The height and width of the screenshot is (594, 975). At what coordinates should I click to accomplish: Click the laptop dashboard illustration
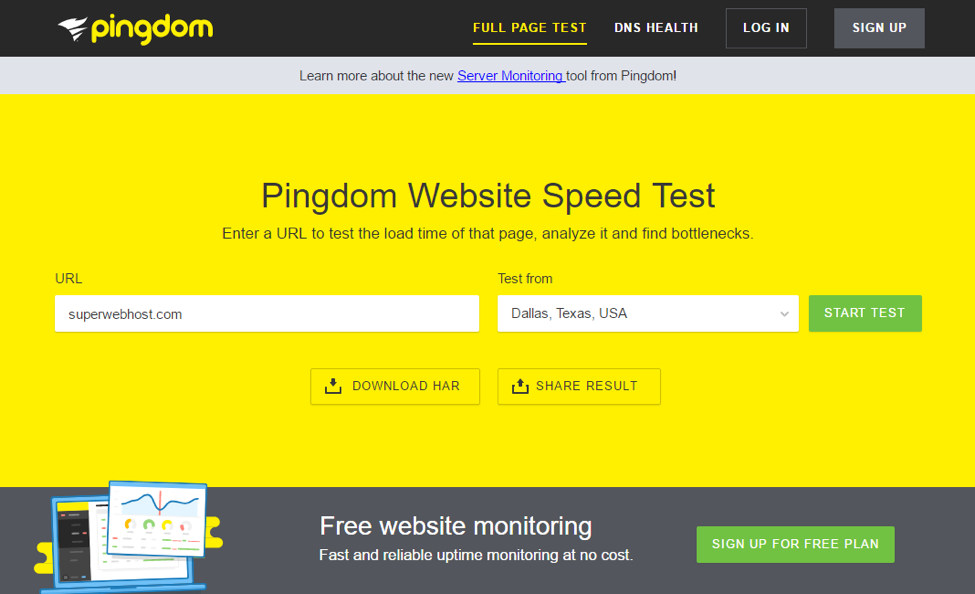click(x=127, y=537)
